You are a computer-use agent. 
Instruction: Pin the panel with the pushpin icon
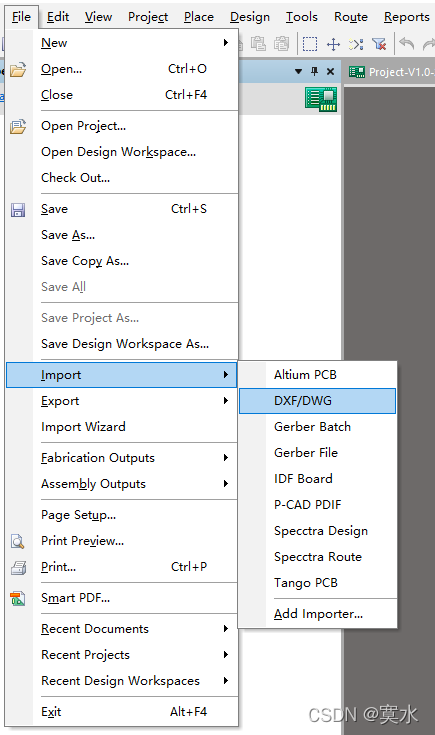(315, 71)
